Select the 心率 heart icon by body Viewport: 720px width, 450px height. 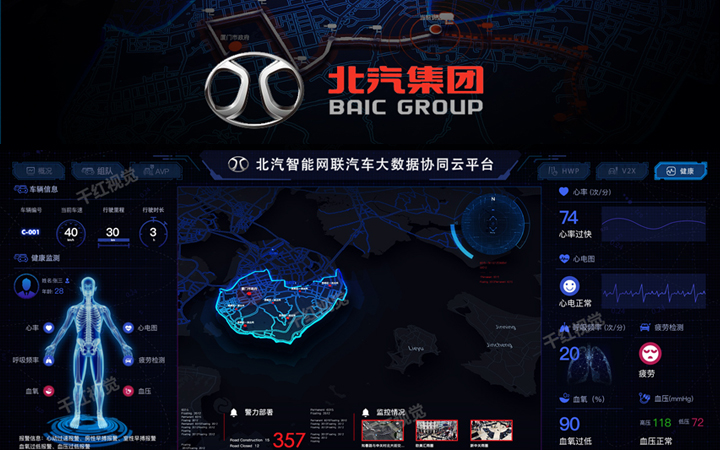[x=49, y=328]
